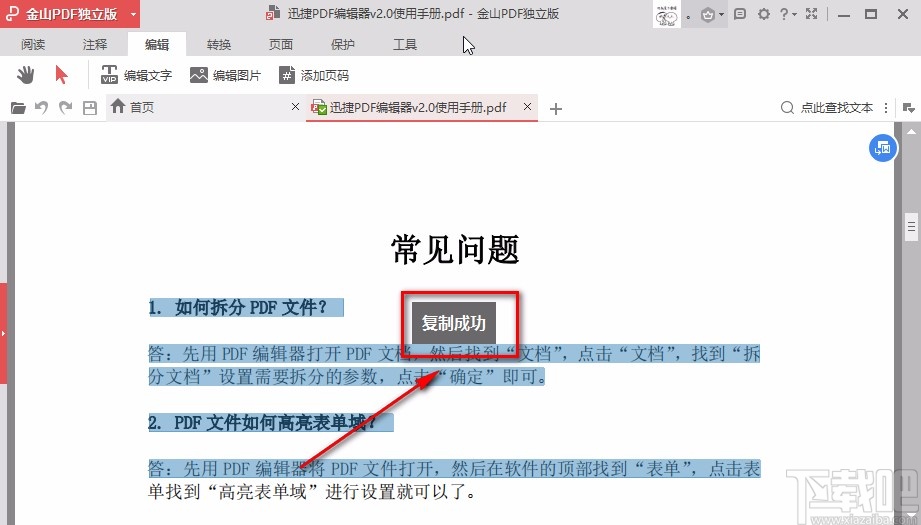Switch to the 注释 ribbon tab
The image size is (921, 525).
pyautogui.click(x=95, y=44)
